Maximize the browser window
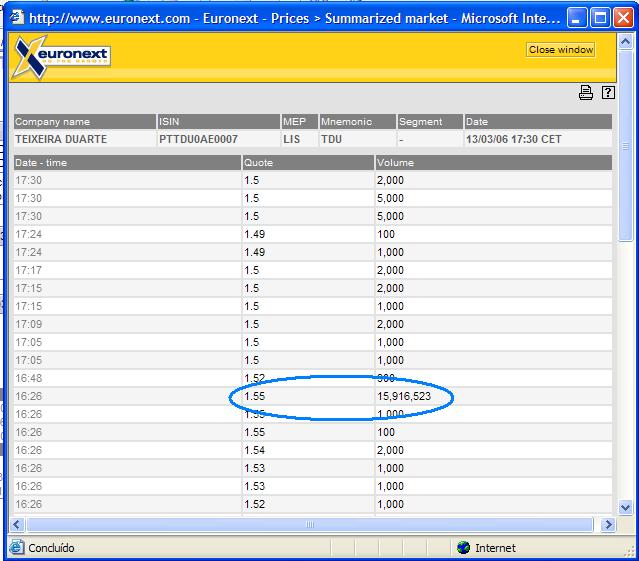 pos(601,17)
